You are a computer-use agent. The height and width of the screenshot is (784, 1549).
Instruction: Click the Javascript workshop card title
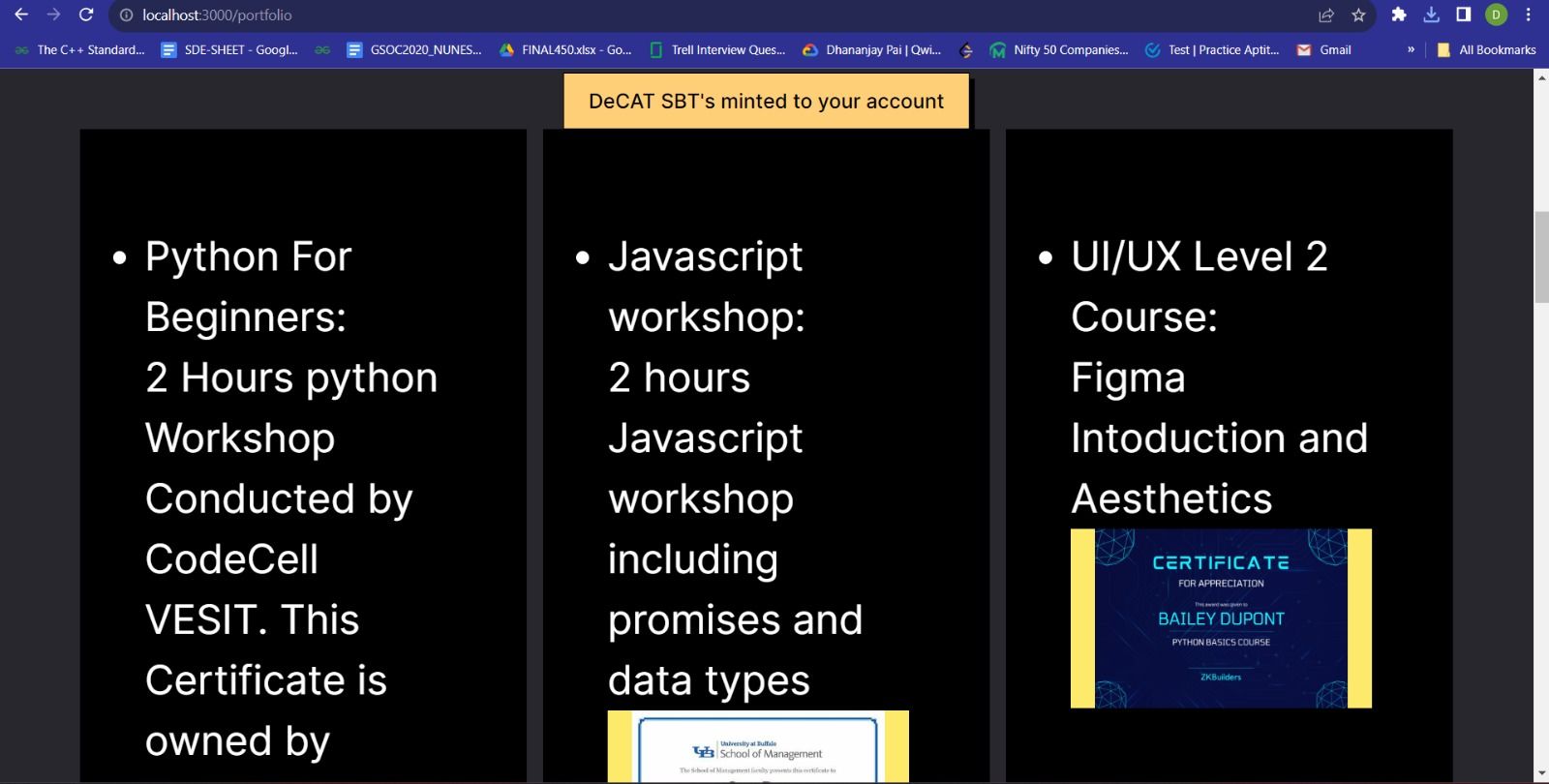(x=707, y=286)
